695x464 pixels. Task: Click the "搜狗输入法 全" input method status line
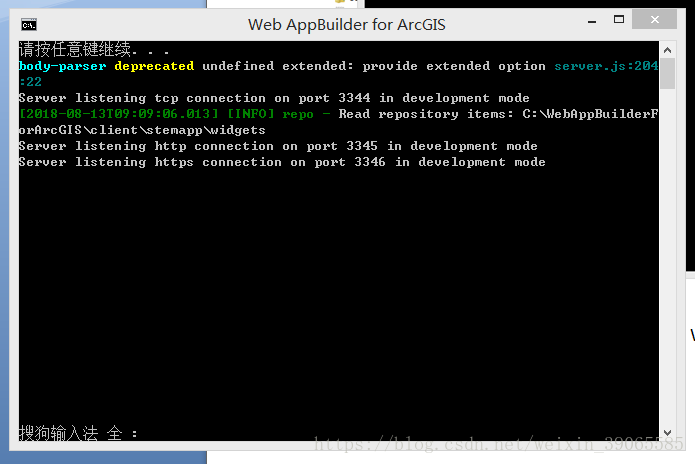click(x=78, y=433)
